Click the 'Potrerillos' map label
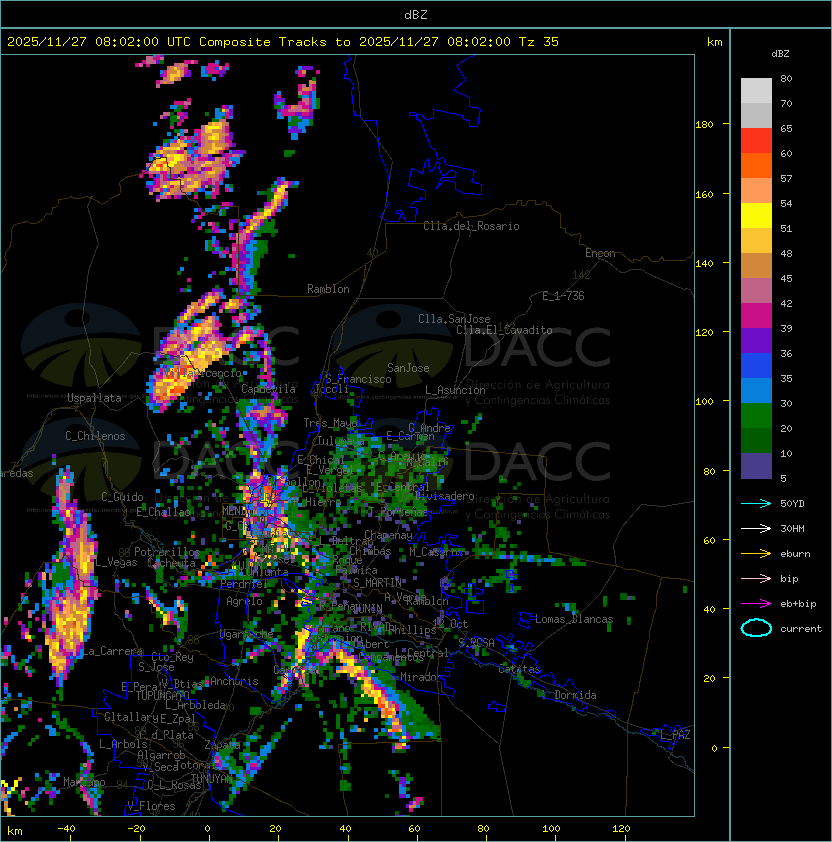The width and height of the screenshot is (832, 842). [167, 552]
